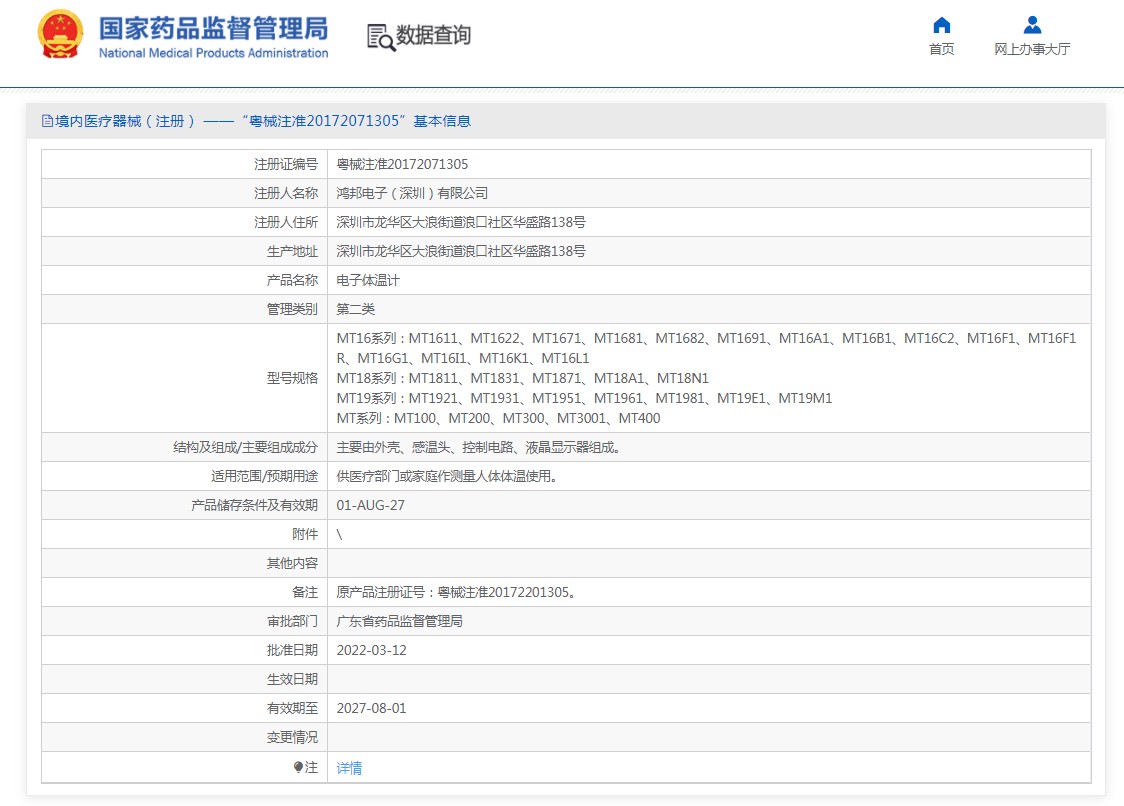Click registration number value 粤械注准20172071305 in table

tap(402, 164)
